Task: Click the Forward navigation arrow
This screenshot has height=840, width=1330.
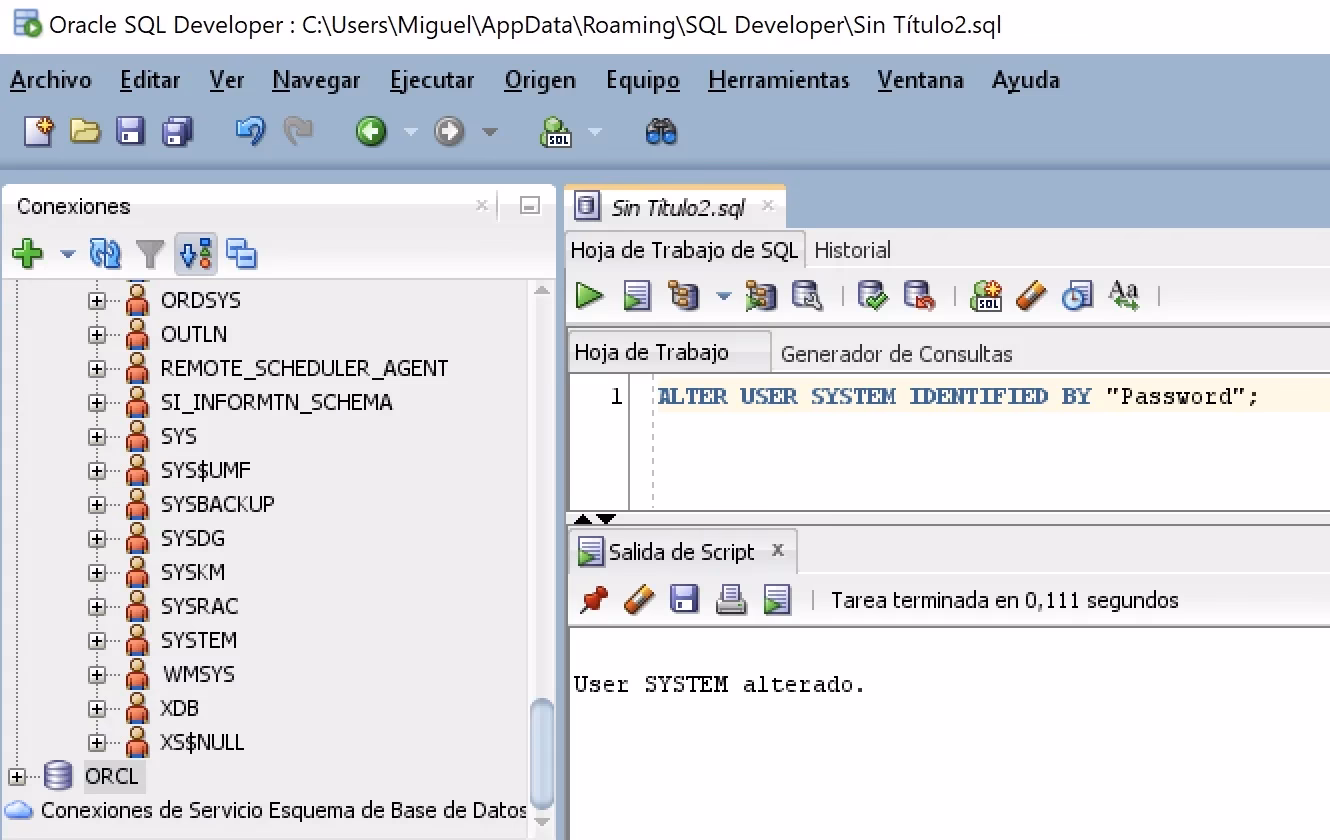Action: tap(449, 131)
